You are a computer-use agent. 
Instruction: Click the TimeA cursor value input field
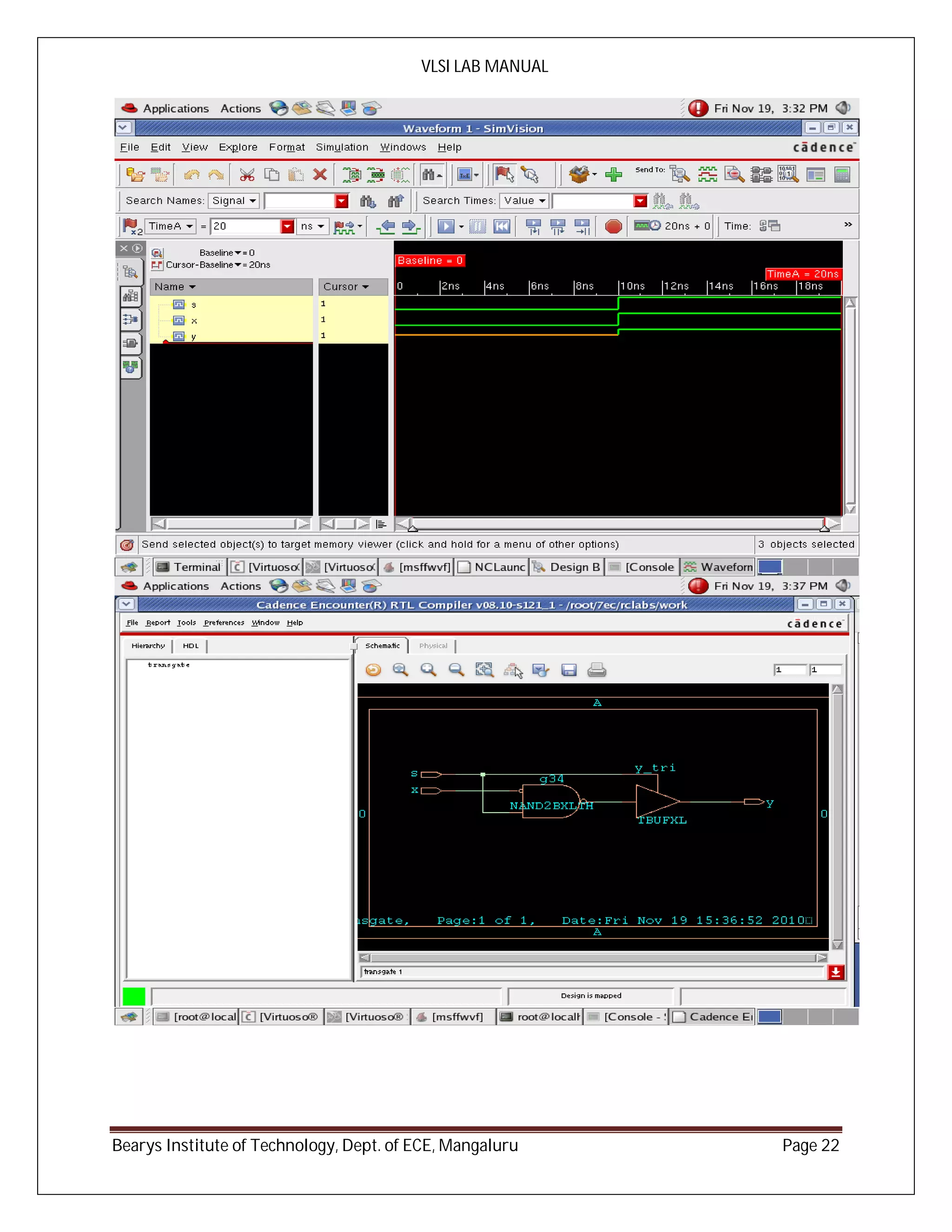245,226
